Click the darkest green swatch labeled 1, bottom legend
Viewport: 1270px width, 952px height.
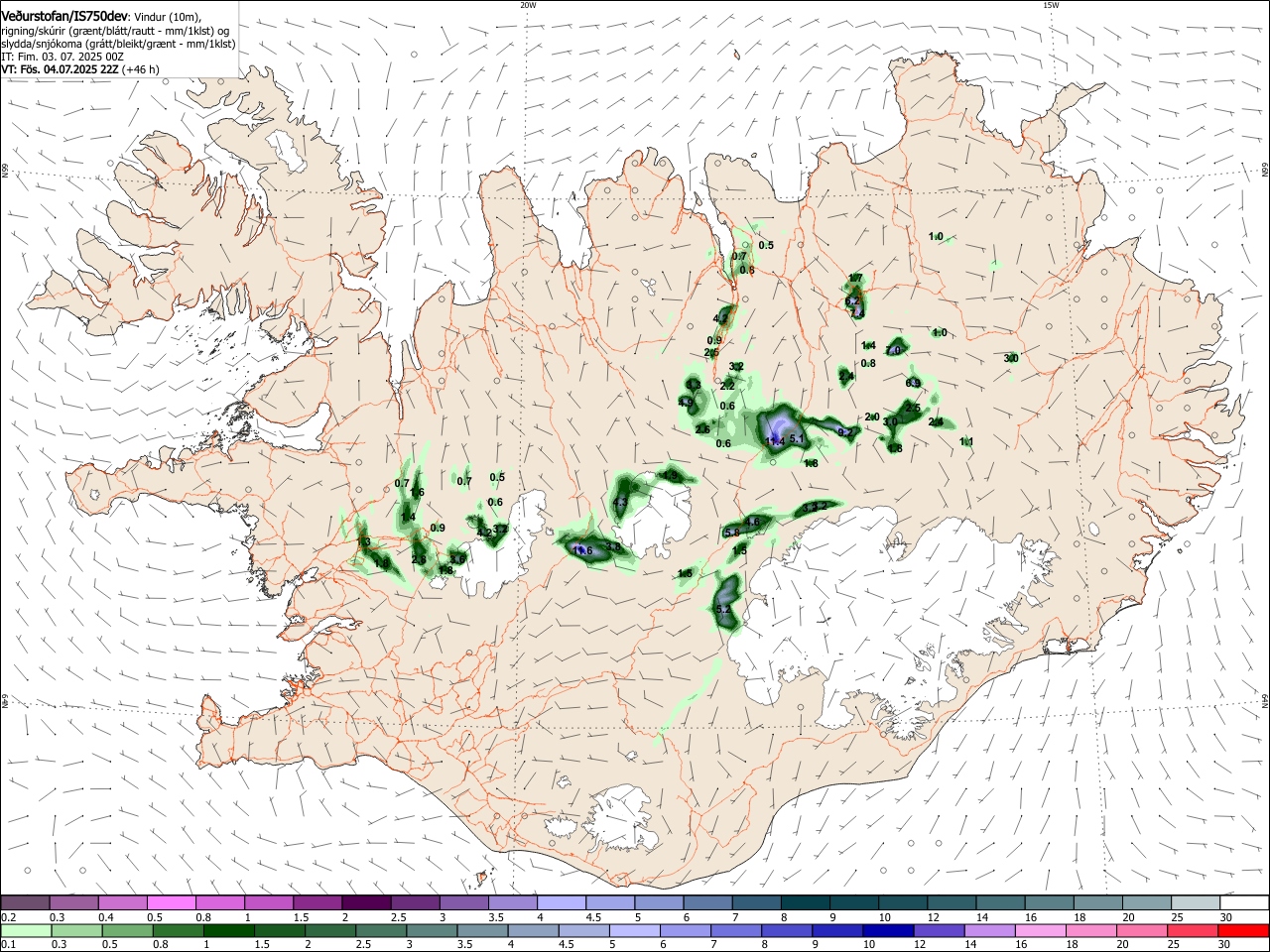(x=230, y=930)
